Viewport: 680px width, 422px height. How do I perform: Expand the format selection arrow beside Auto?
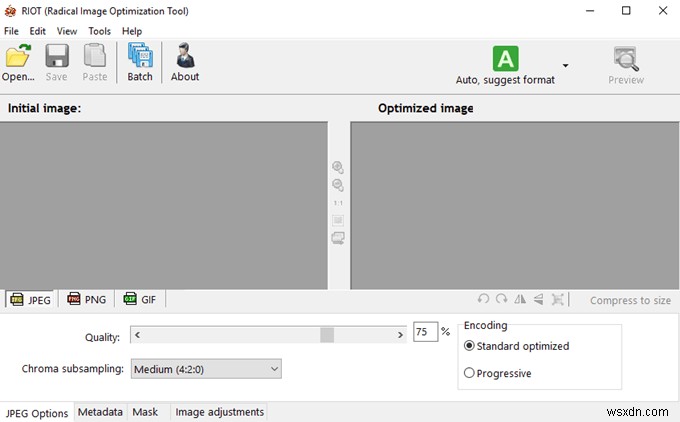(565, 65)
